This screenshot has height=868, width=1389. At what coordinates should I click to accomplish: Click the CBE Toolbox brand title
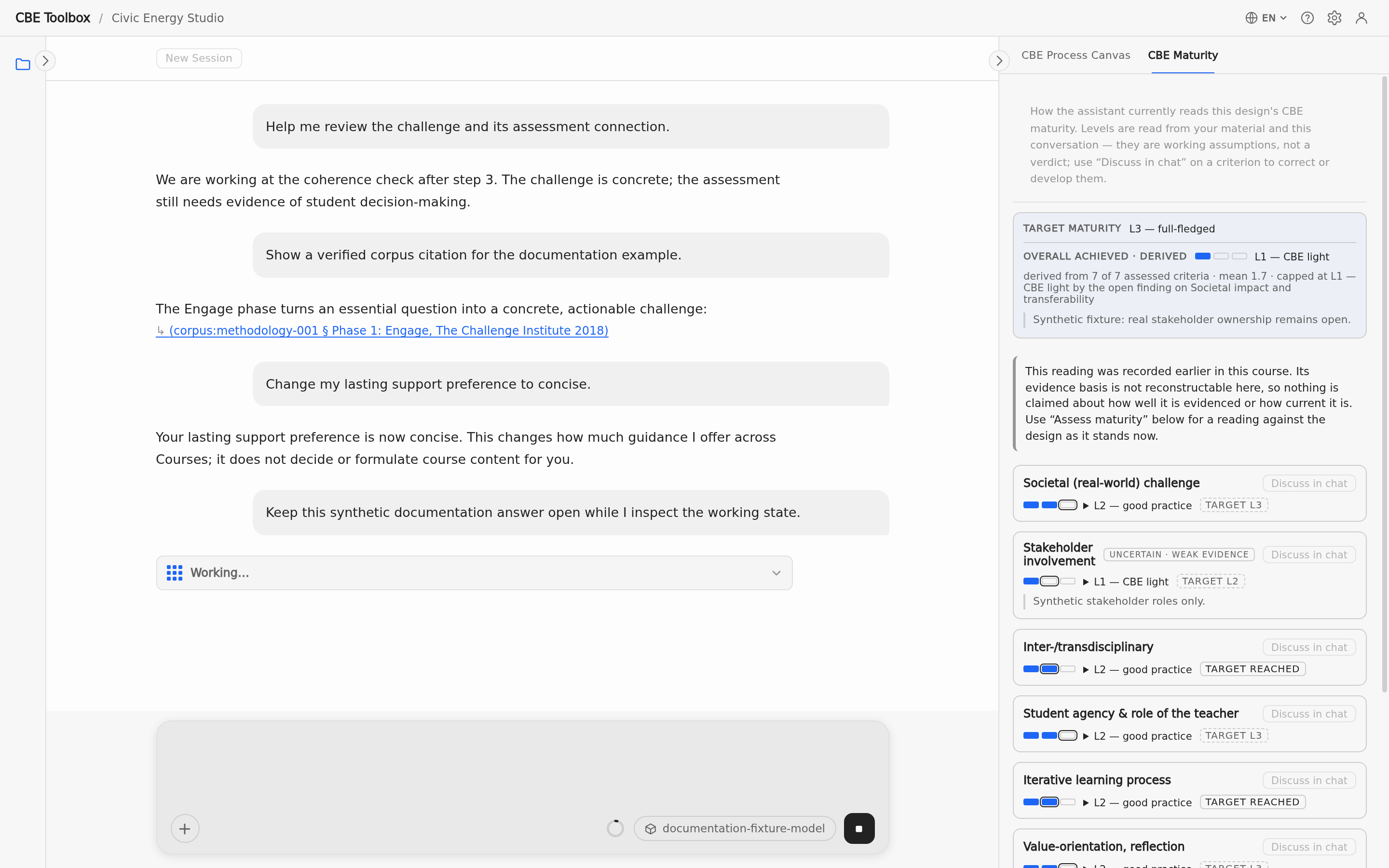click(x=53, y=18)
